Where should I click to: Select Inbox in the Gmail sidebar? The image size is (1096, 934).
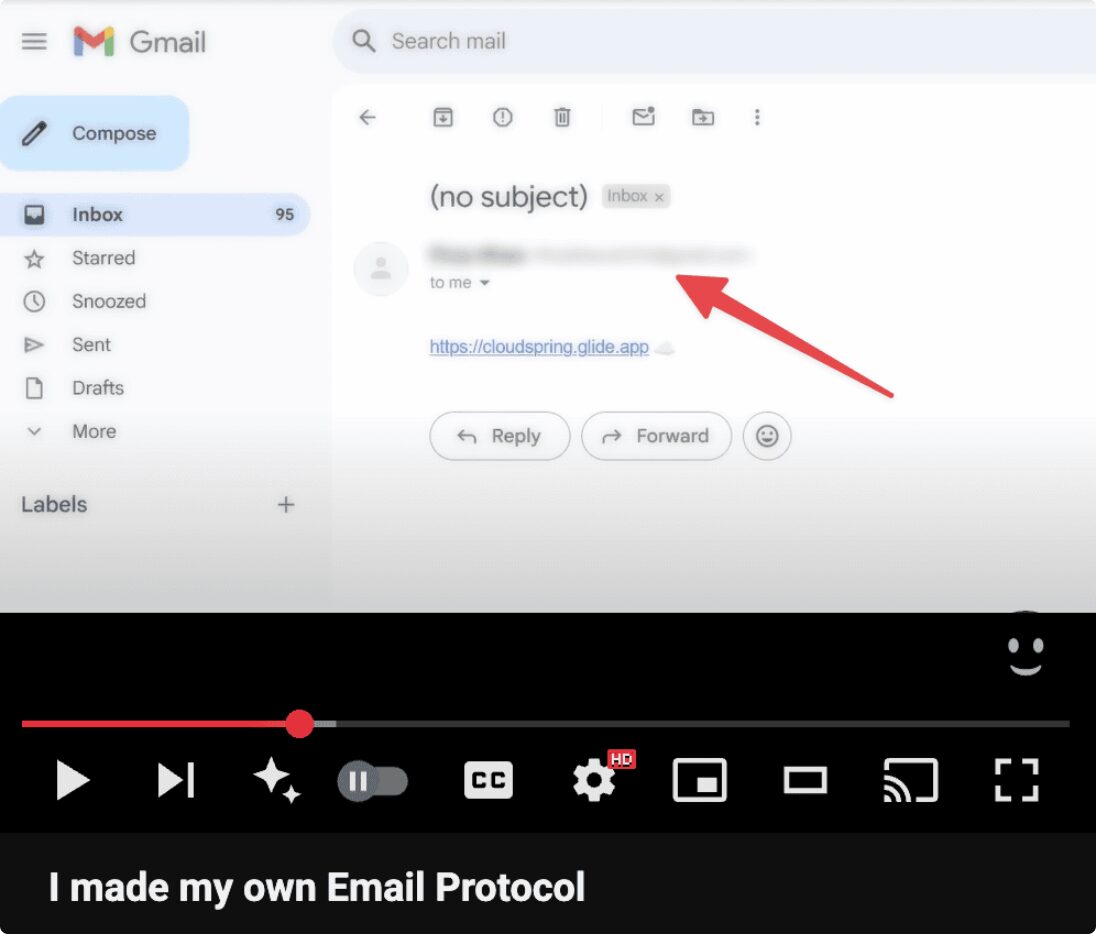97,215
